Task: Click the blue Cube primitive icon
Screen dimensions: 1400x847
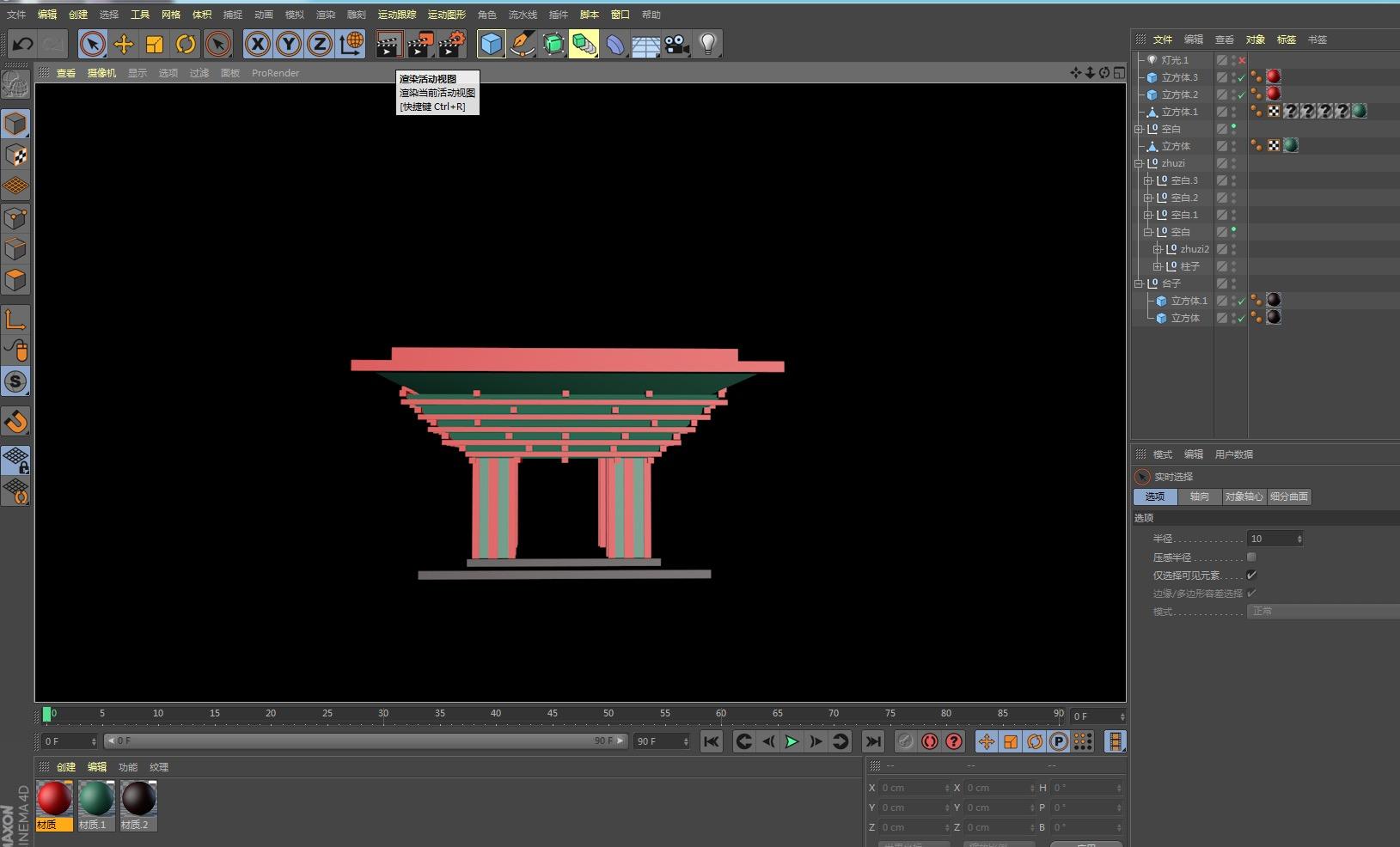Action: pos(492,44)
